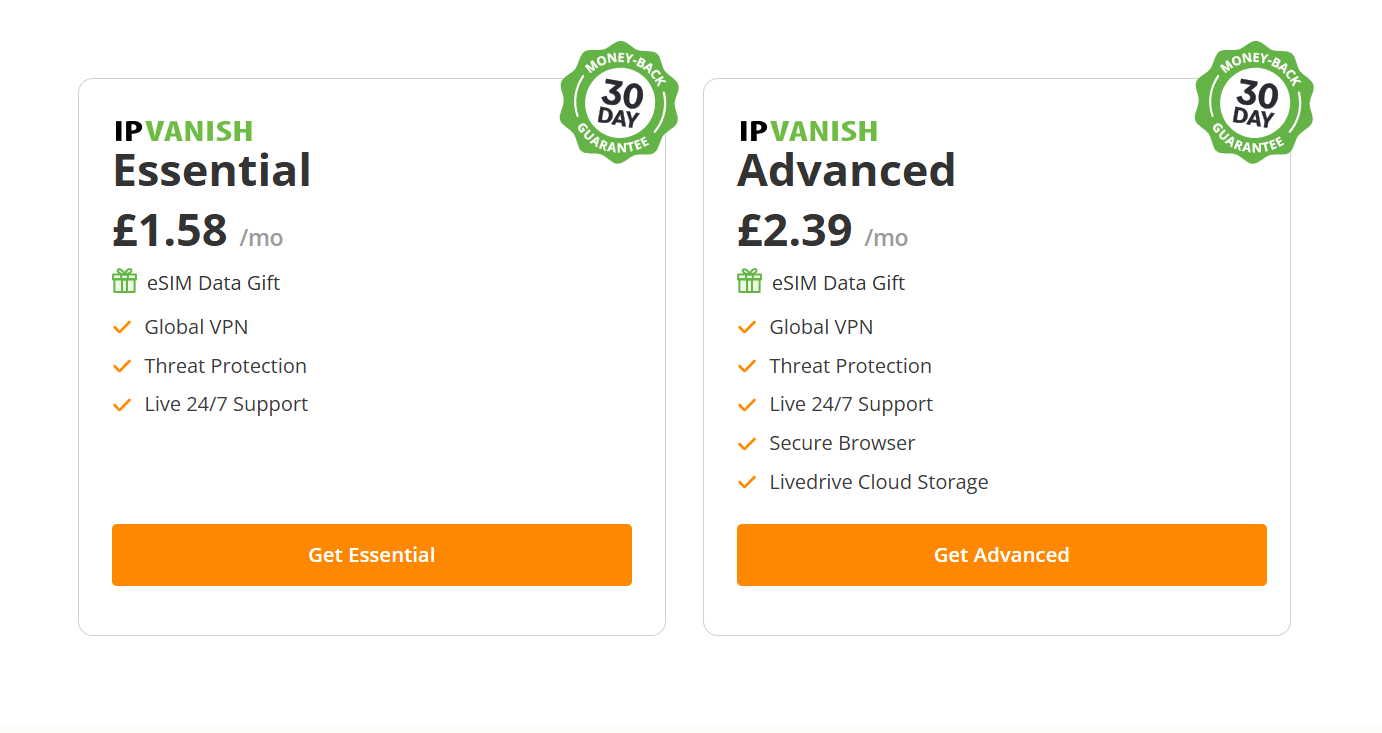1382x733 pixels.
Task: Click Live 24/7 Support in the Essential plan
Action: 226,404
